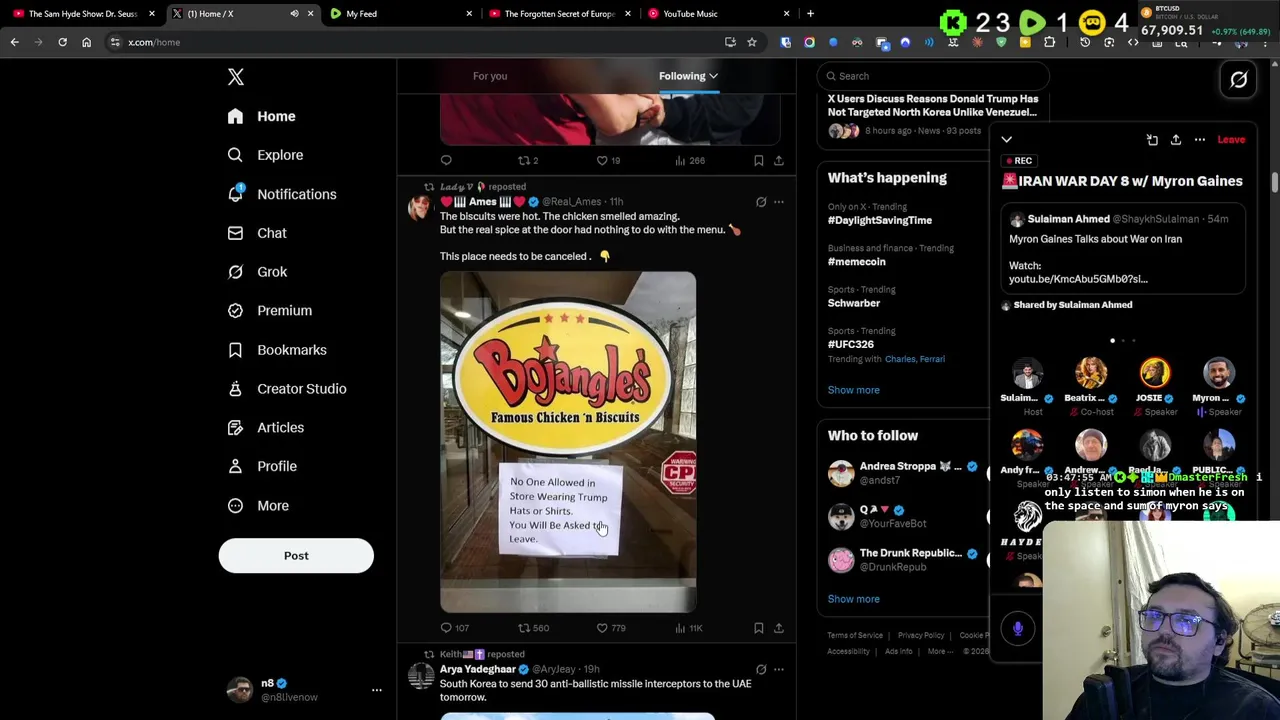The width and height of the screenshot is (1280, 720).
Task: Switch to the For you tab
Action: (490, 76)
